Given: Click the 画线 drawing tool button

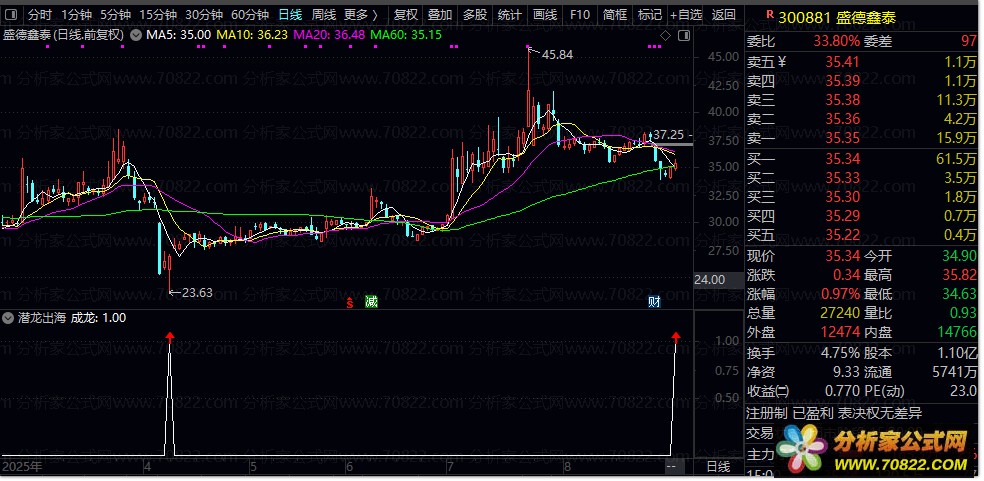Looking at the screenshot, I should coord(544,14).
